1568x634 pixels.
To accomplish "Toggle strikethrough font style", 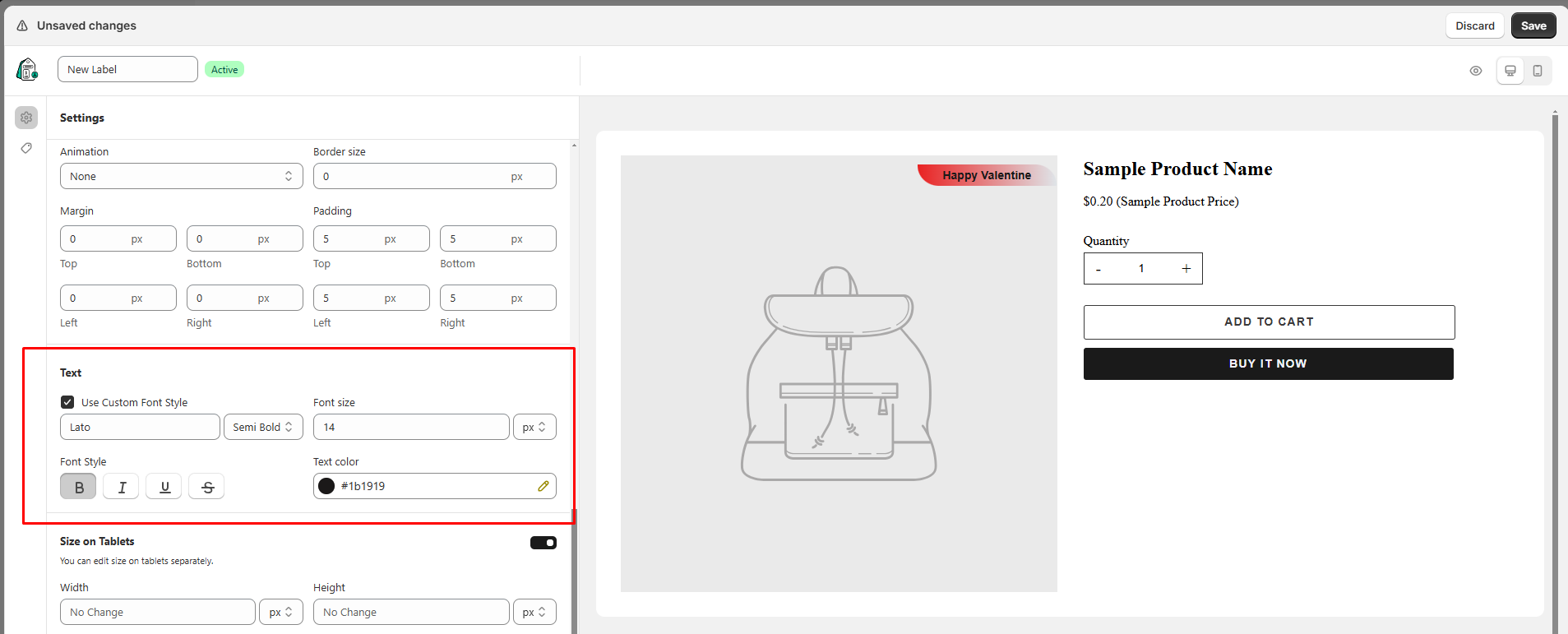I will click(207, 487).
